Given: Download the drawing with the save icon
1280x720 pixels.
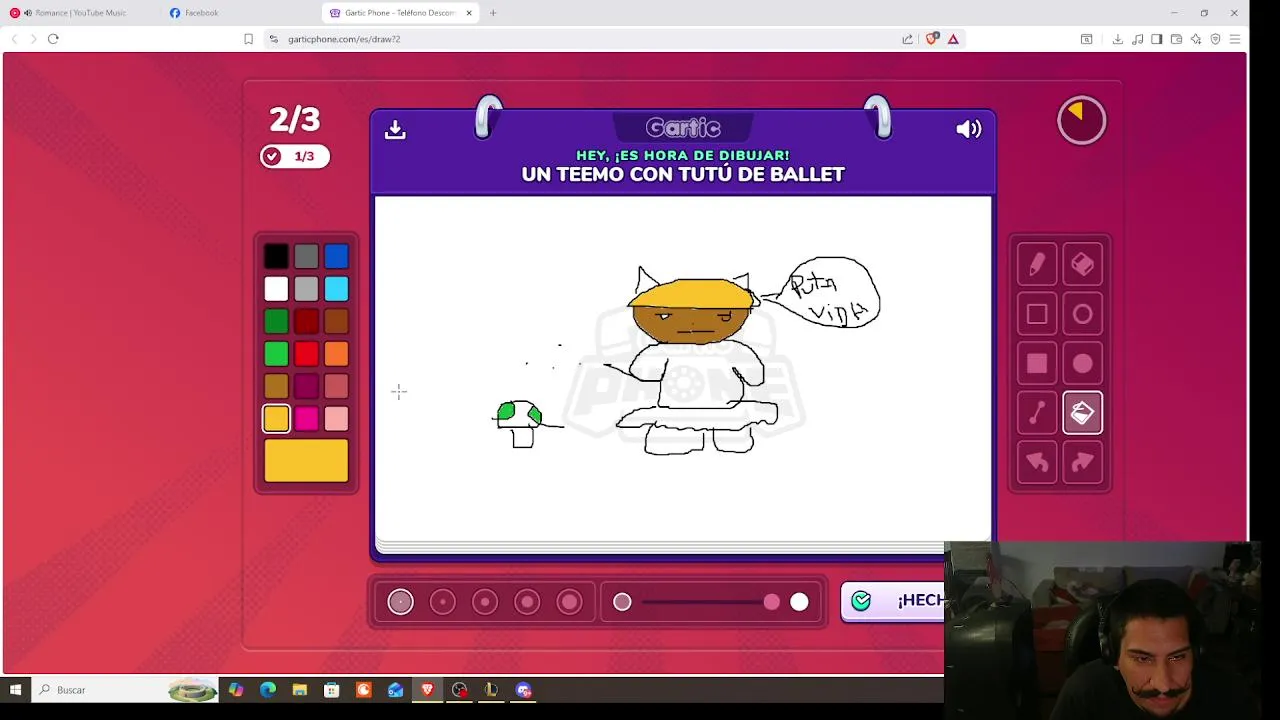Looking at the screenshot, I should 395,130.
